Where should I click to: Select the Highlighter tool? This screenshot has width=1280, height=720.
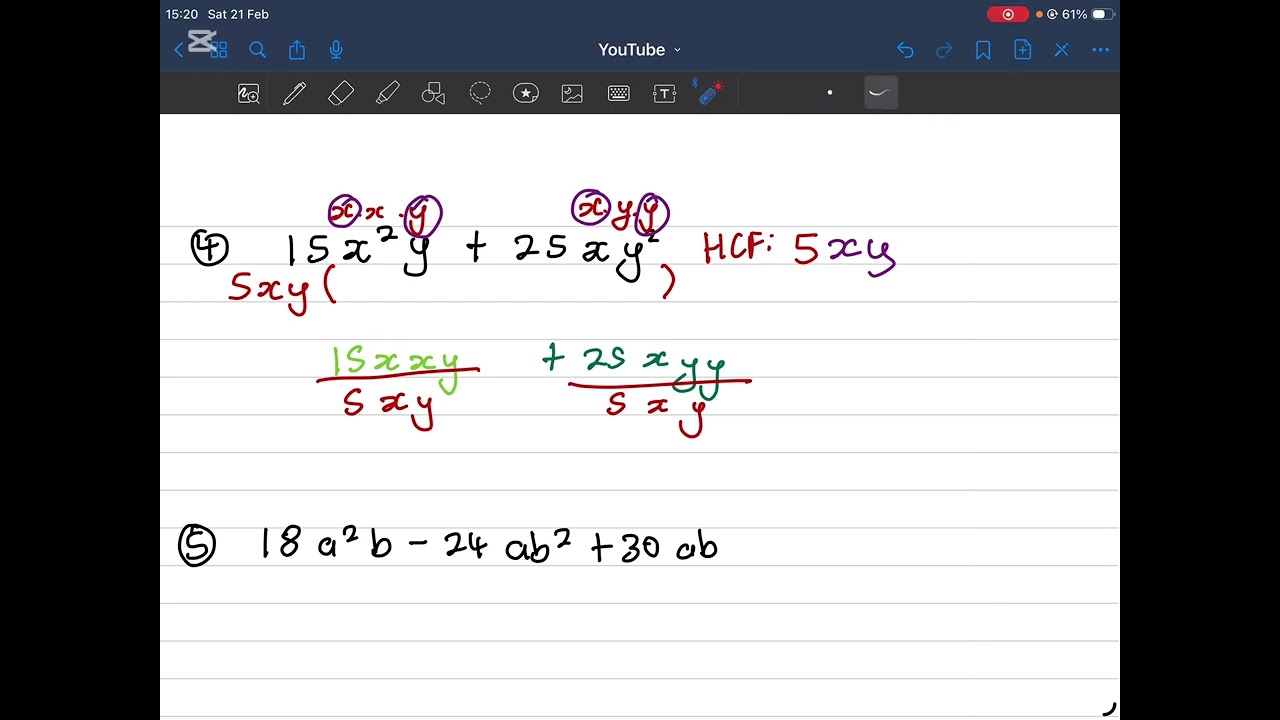387,94
